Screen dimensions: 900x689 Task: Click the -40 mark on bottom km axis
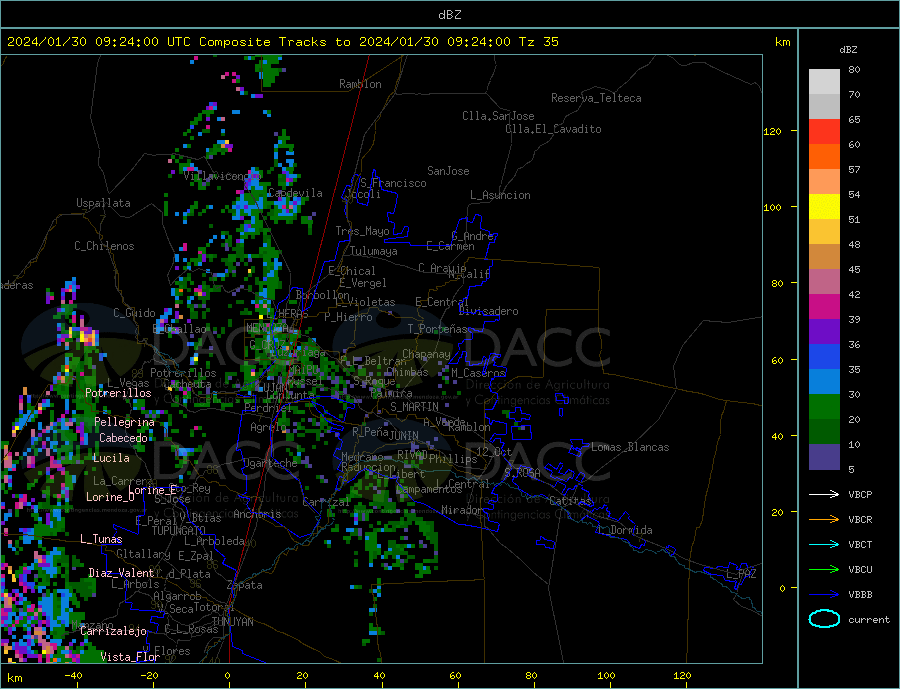[73, 676]
